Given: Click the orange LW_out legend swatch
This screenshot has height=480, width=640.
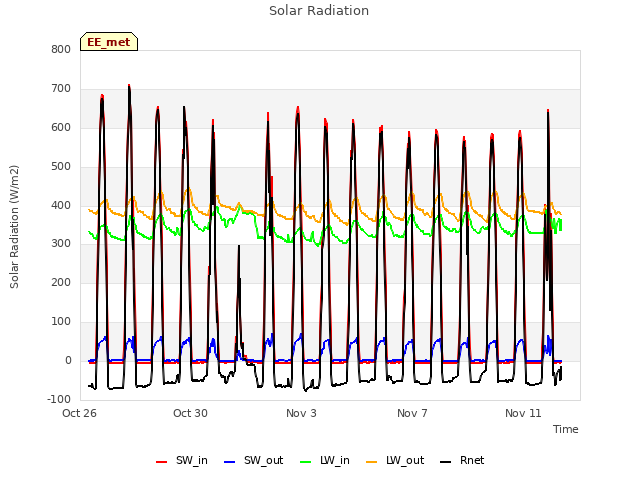Looking at the screenshot, I should coord(371,462).
